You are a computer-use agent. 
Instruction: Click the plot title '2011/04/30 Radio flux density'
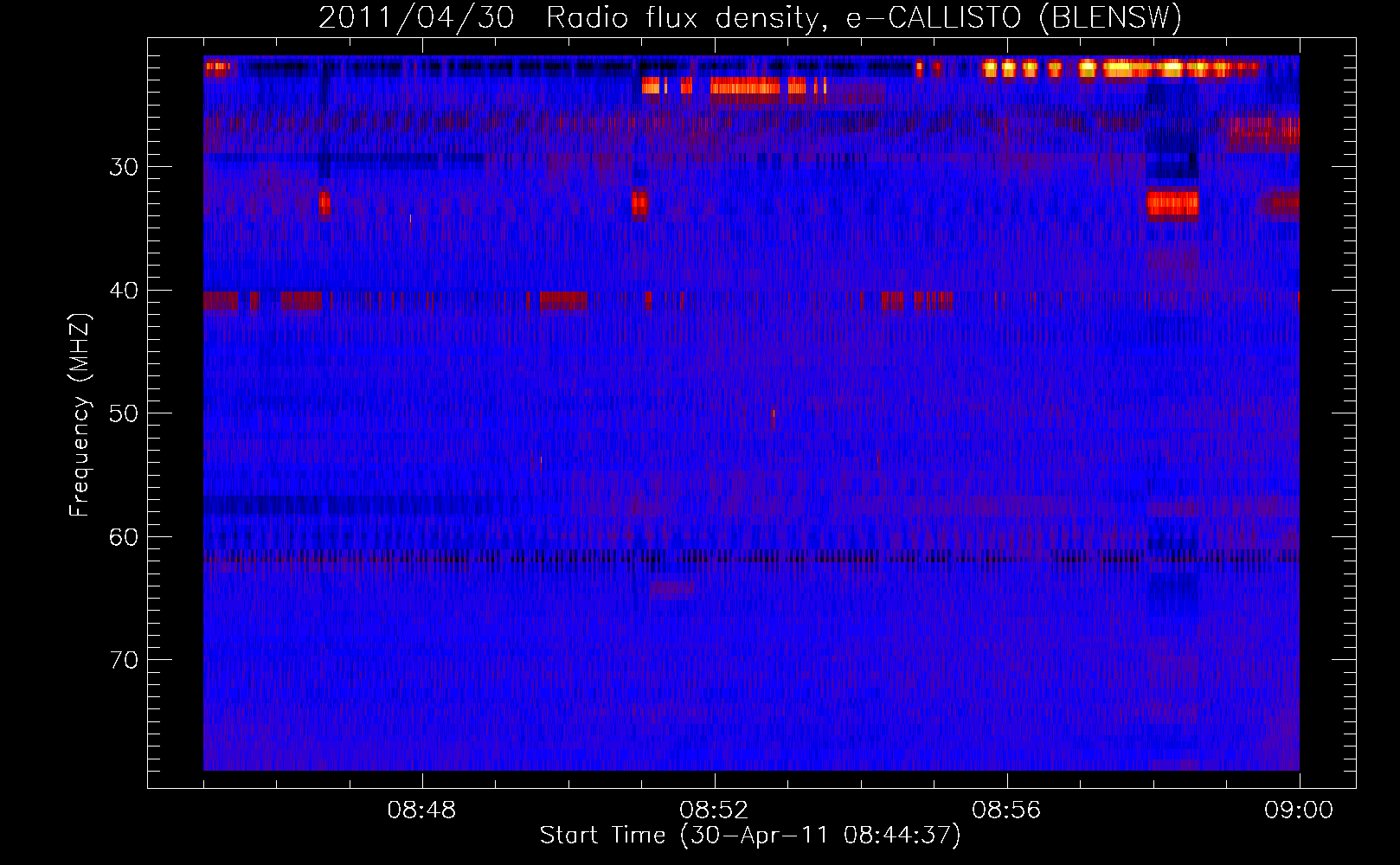click(x=750, y=18)
